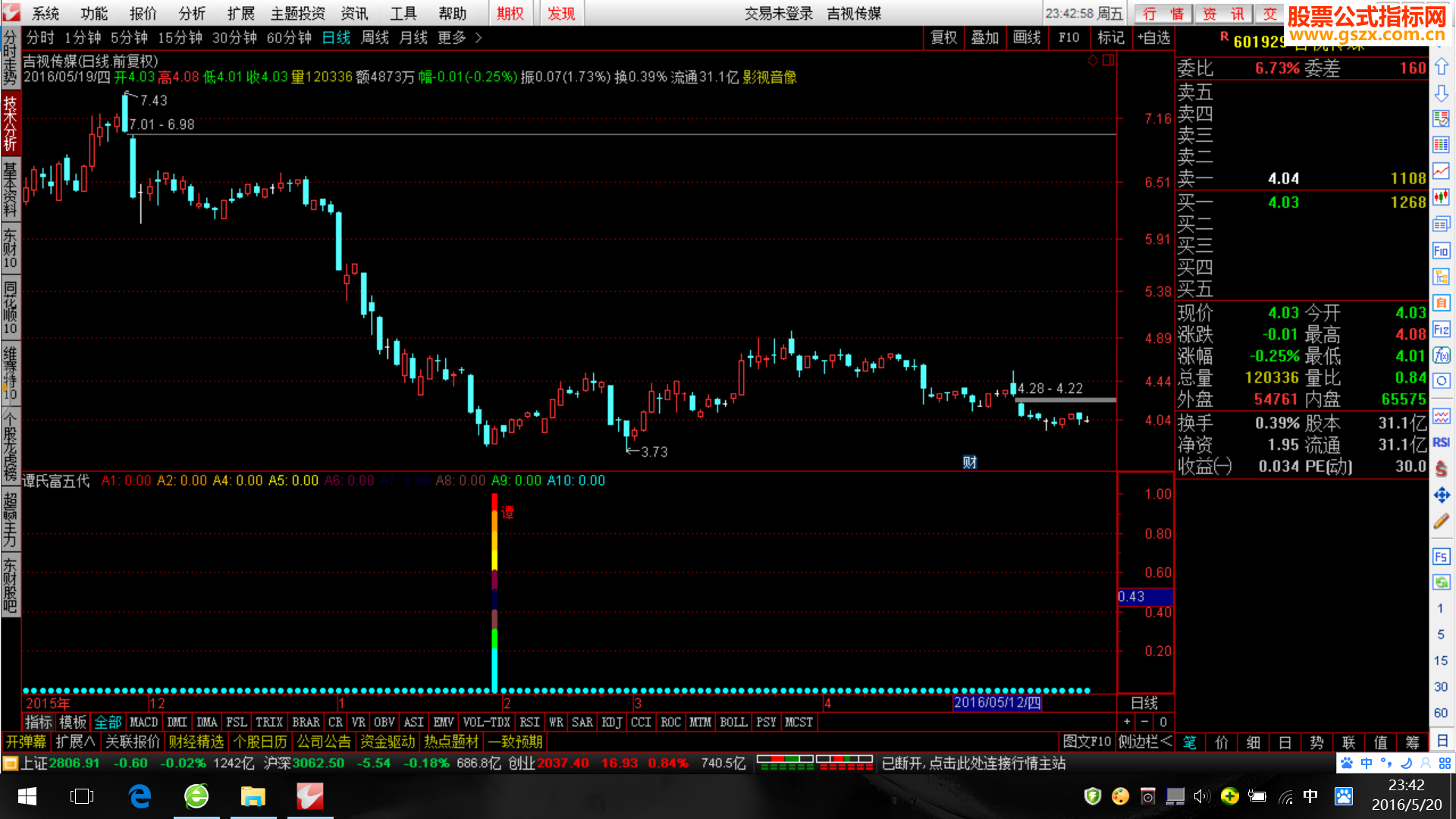Click the +自选 add to watchlist button
This screenshot has height=819, width=1456.
[1153, 38]
